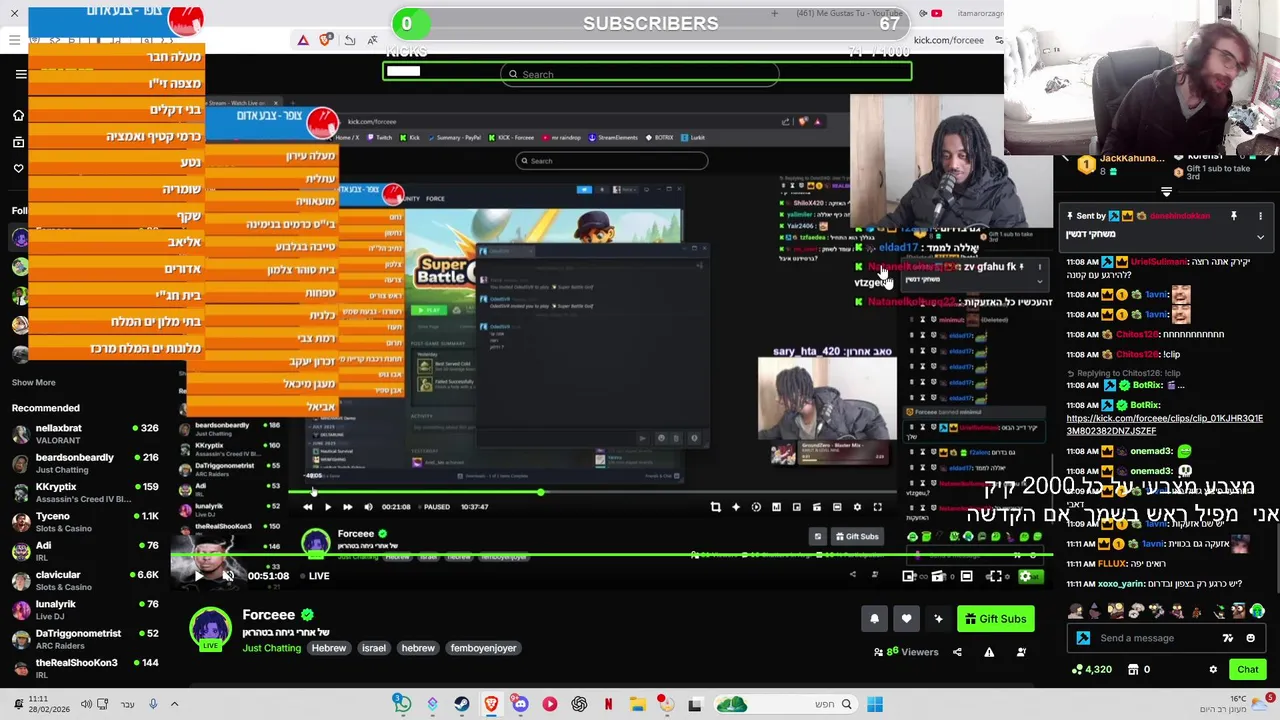Toggle theater mode in the main player
The image size is (1280, 720).
pyautogui.click(x=966, y=576)
